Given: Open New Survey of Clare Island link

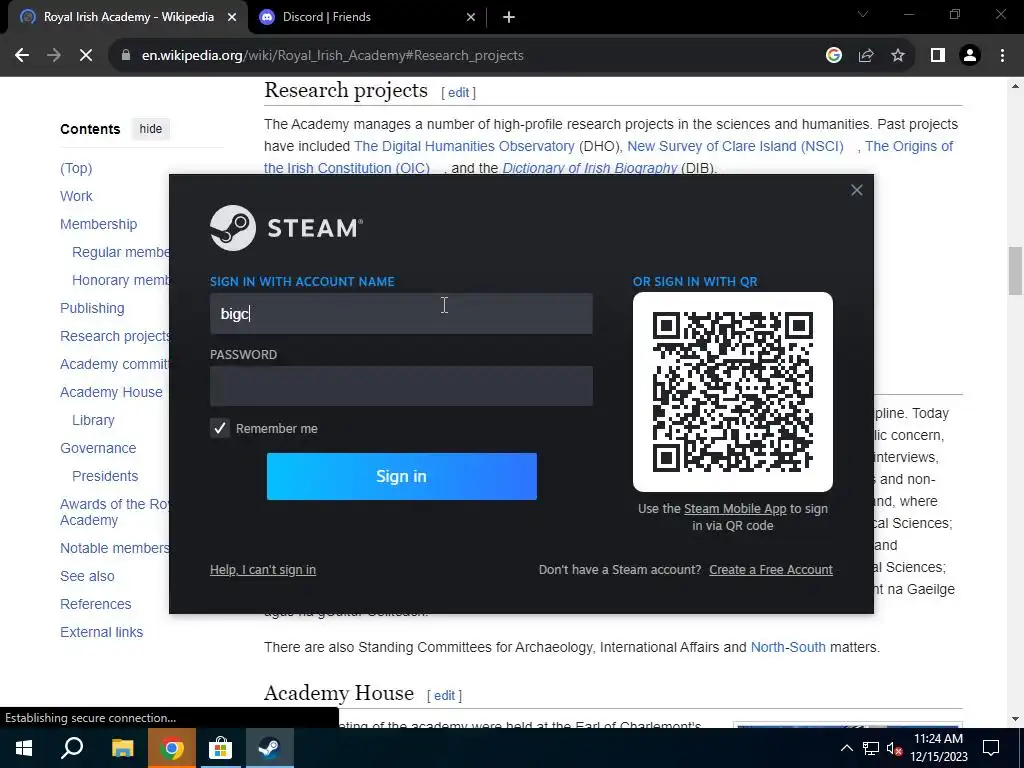Looking at the screenshot, I should pyautogui.click(x=735, y=146).
